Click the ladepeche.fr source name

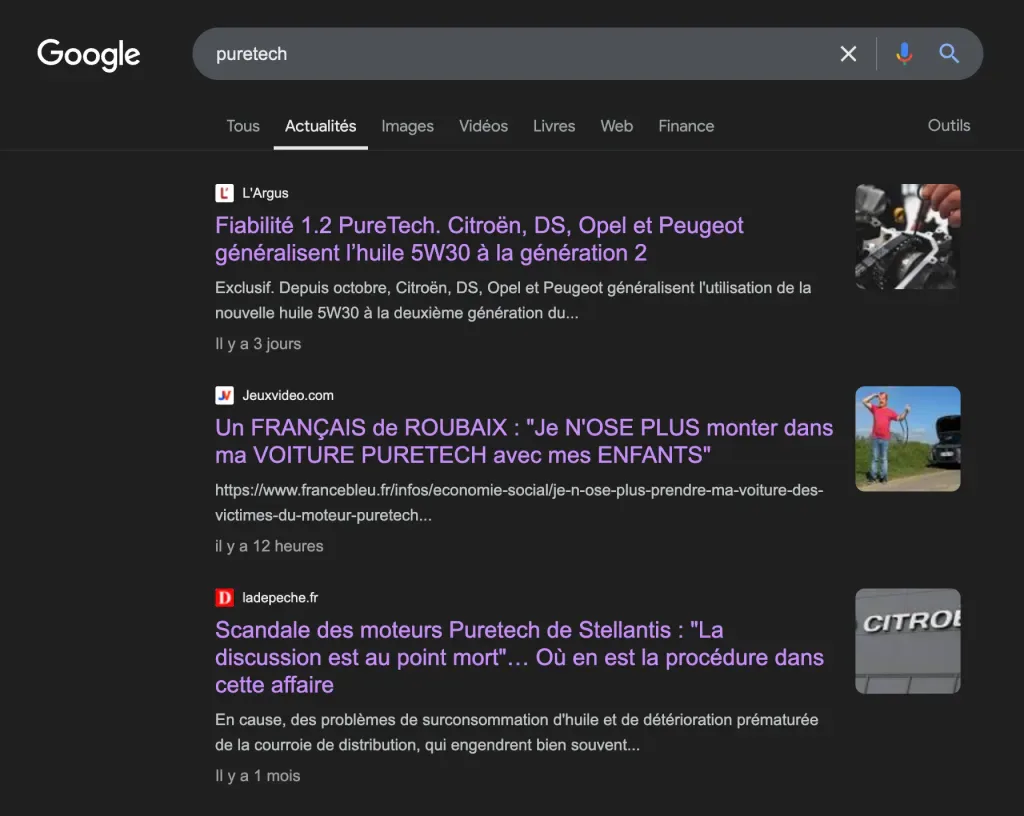pyautogui.click(x=280, y=598)
